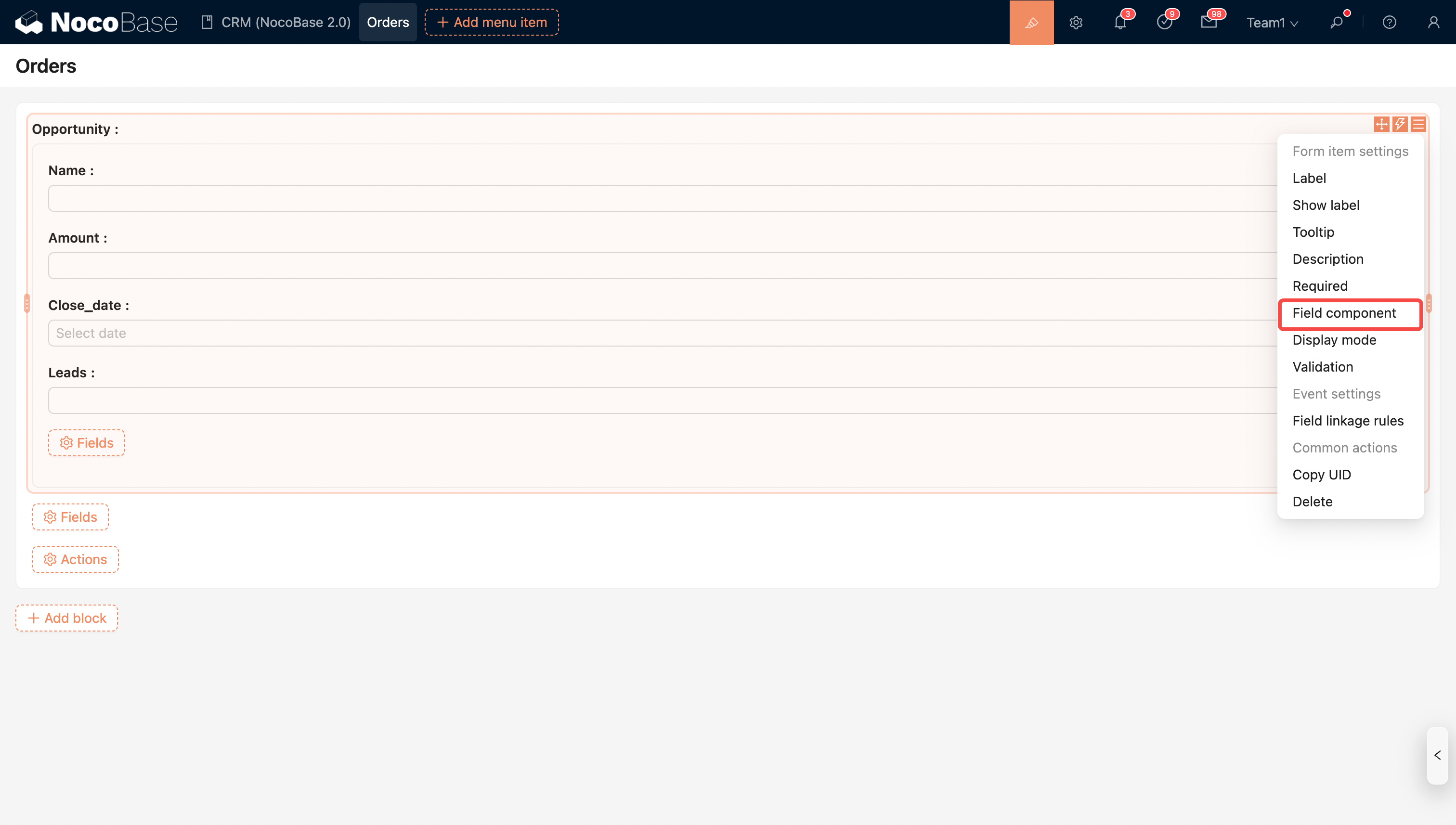This screenshot has height=825, width=1456.
Task: Open the mail inbox envelope icon
Action: pyautogui.click(x=1209, y=22)
